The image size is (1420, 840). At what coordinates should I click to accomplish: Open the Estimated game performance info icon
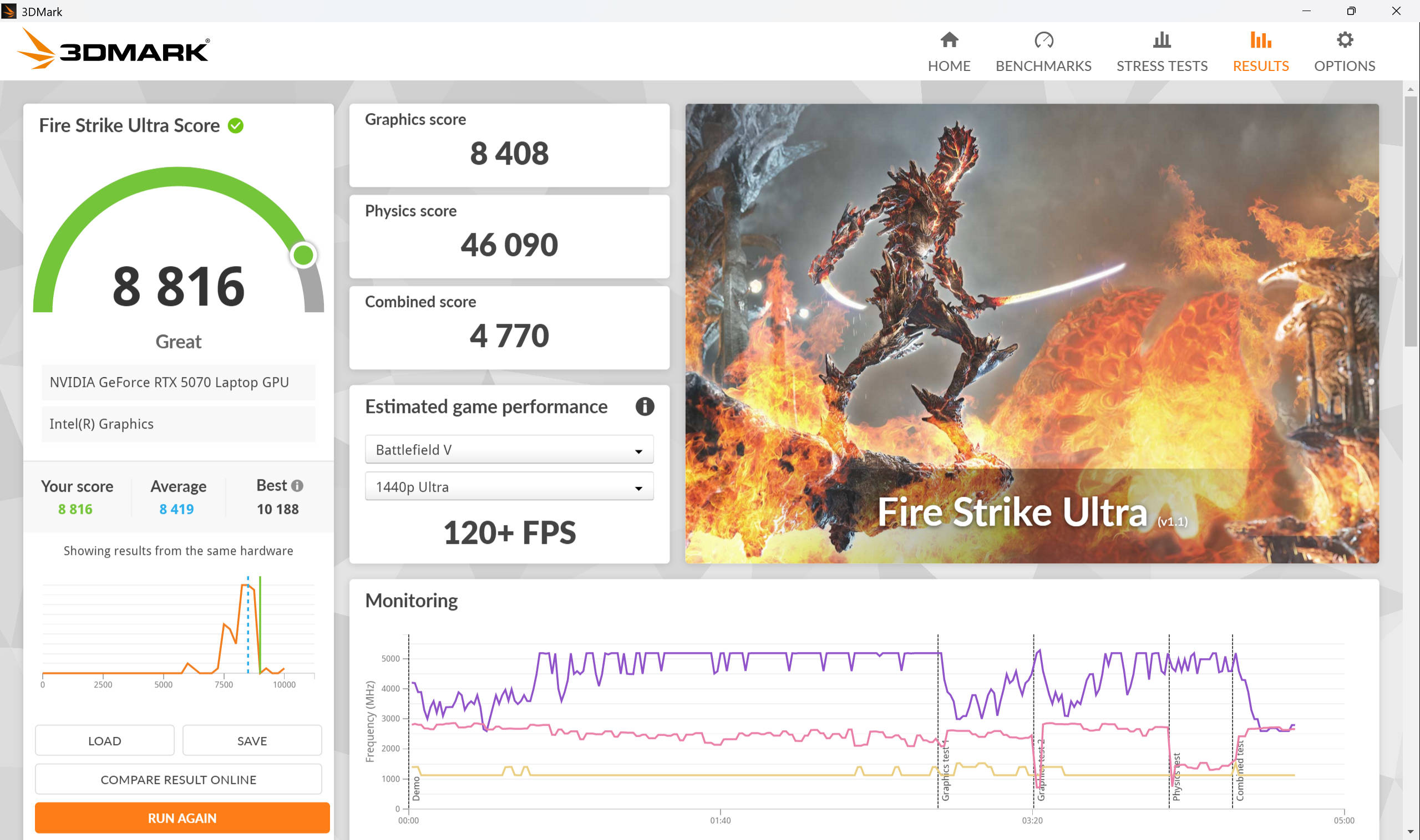click(x=645, y=406)
